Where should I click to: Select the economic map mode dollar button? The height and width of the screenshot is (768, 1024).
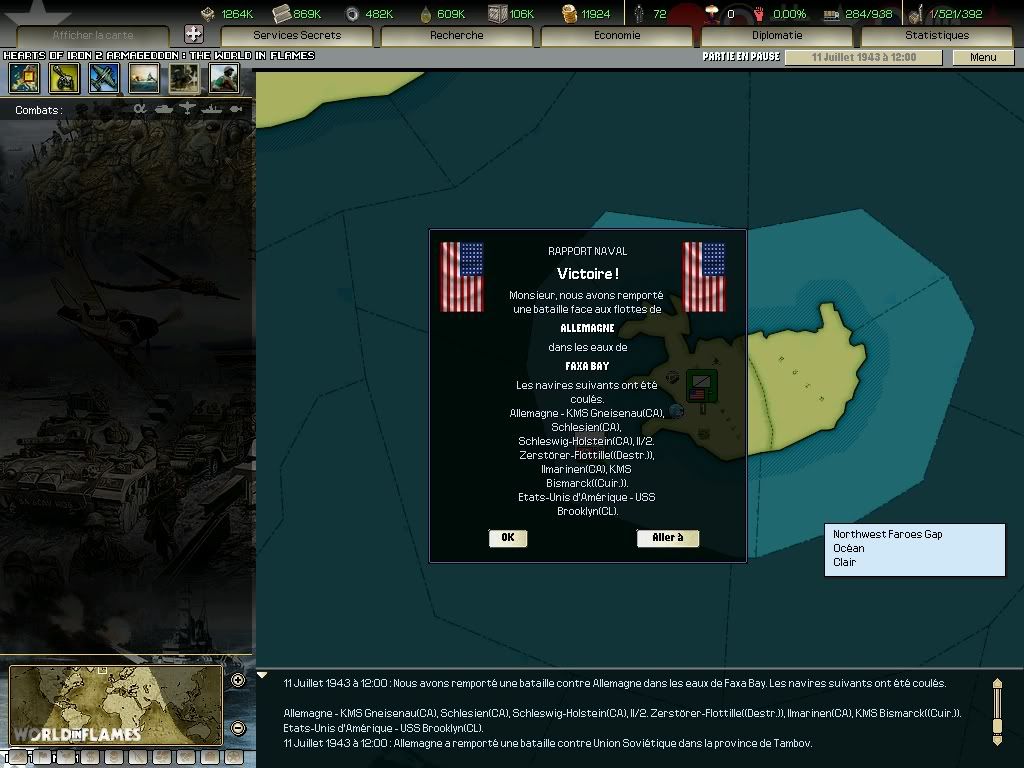click(89, 758)
